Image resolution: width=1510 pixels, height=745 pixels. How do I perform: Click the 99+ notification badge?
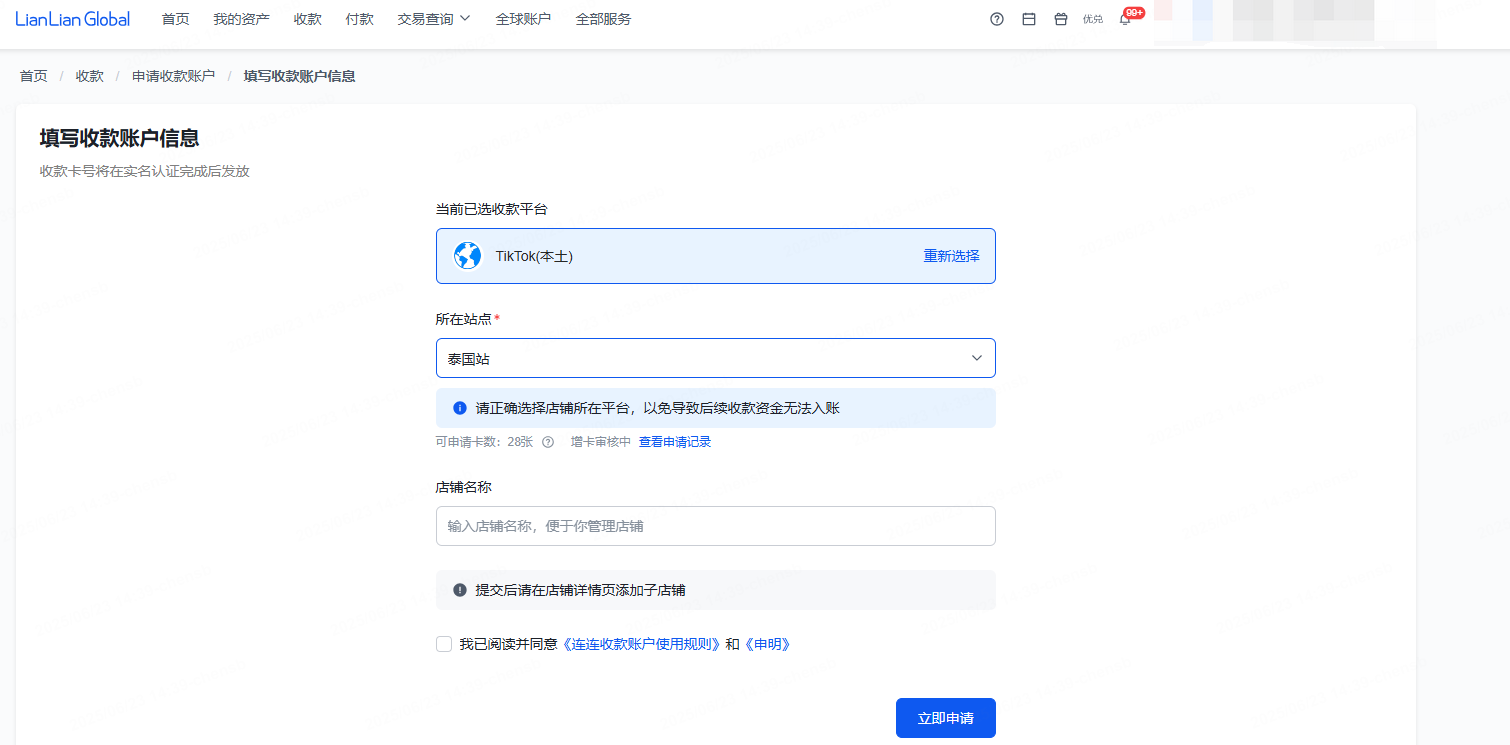pyautogui.click(x=1134, y=13)
